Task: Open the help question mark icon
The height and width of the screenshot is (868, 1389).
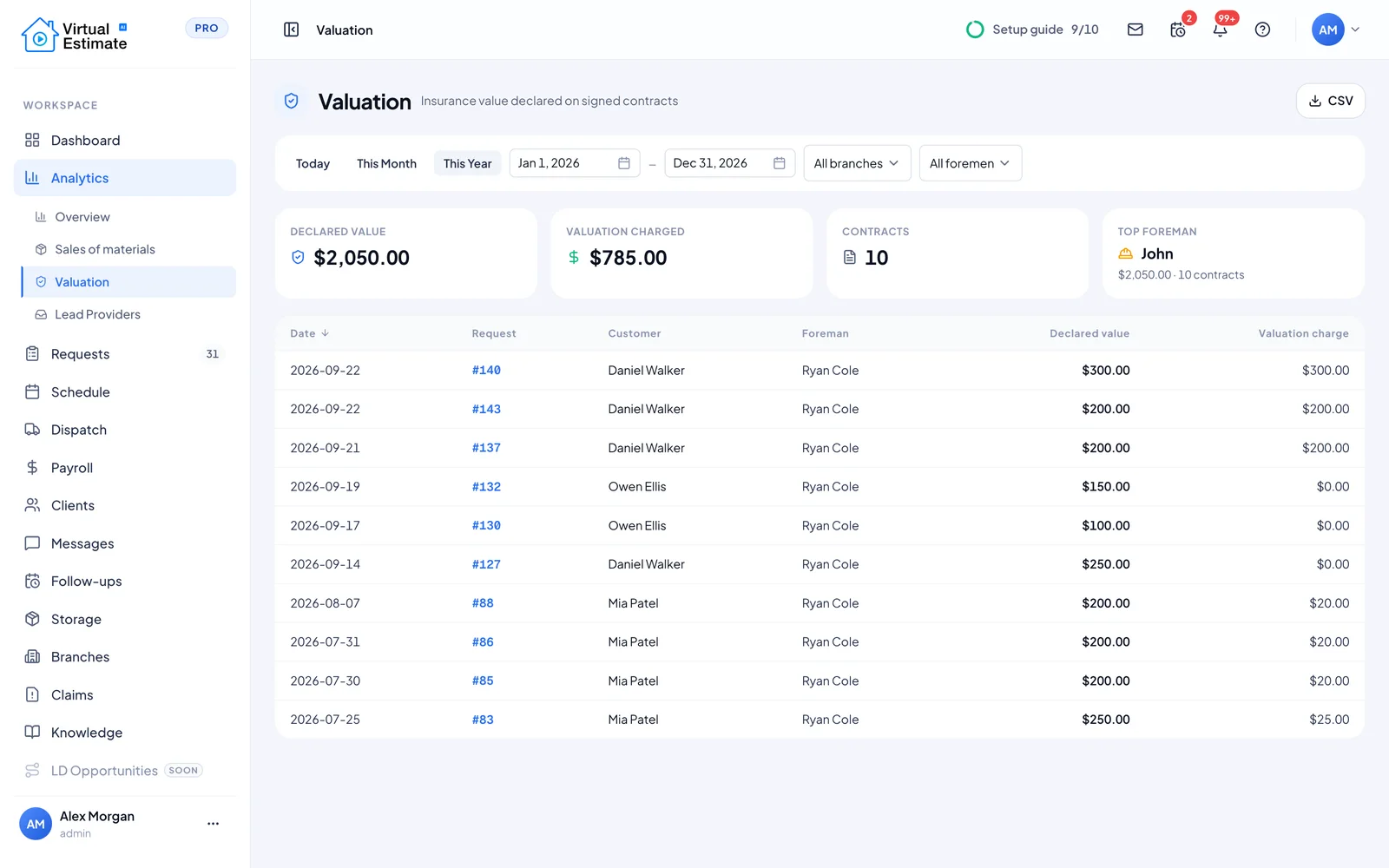Action: tap(1262, 30)
